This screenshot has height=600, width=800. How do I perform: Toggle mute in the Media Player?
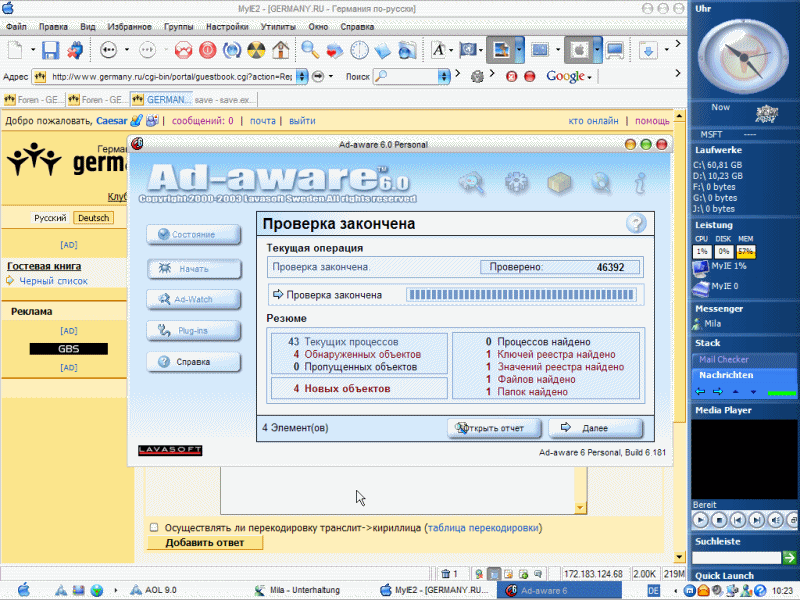point(776,520)
